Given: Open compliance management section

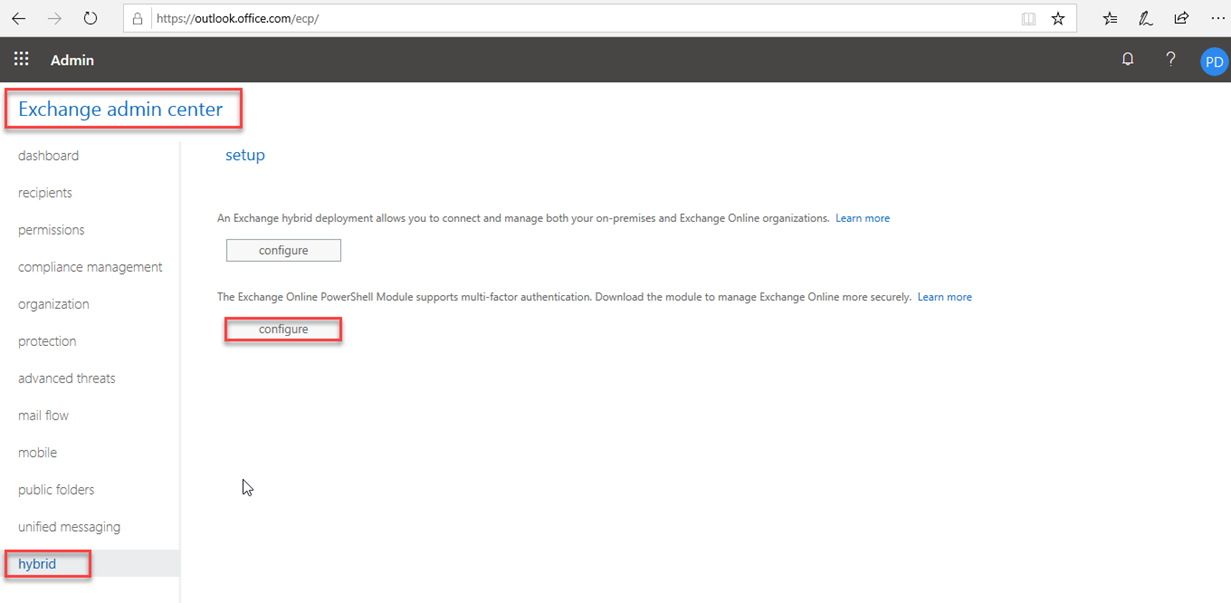Looking at the screenshot, I should click(x=90, y=267).
